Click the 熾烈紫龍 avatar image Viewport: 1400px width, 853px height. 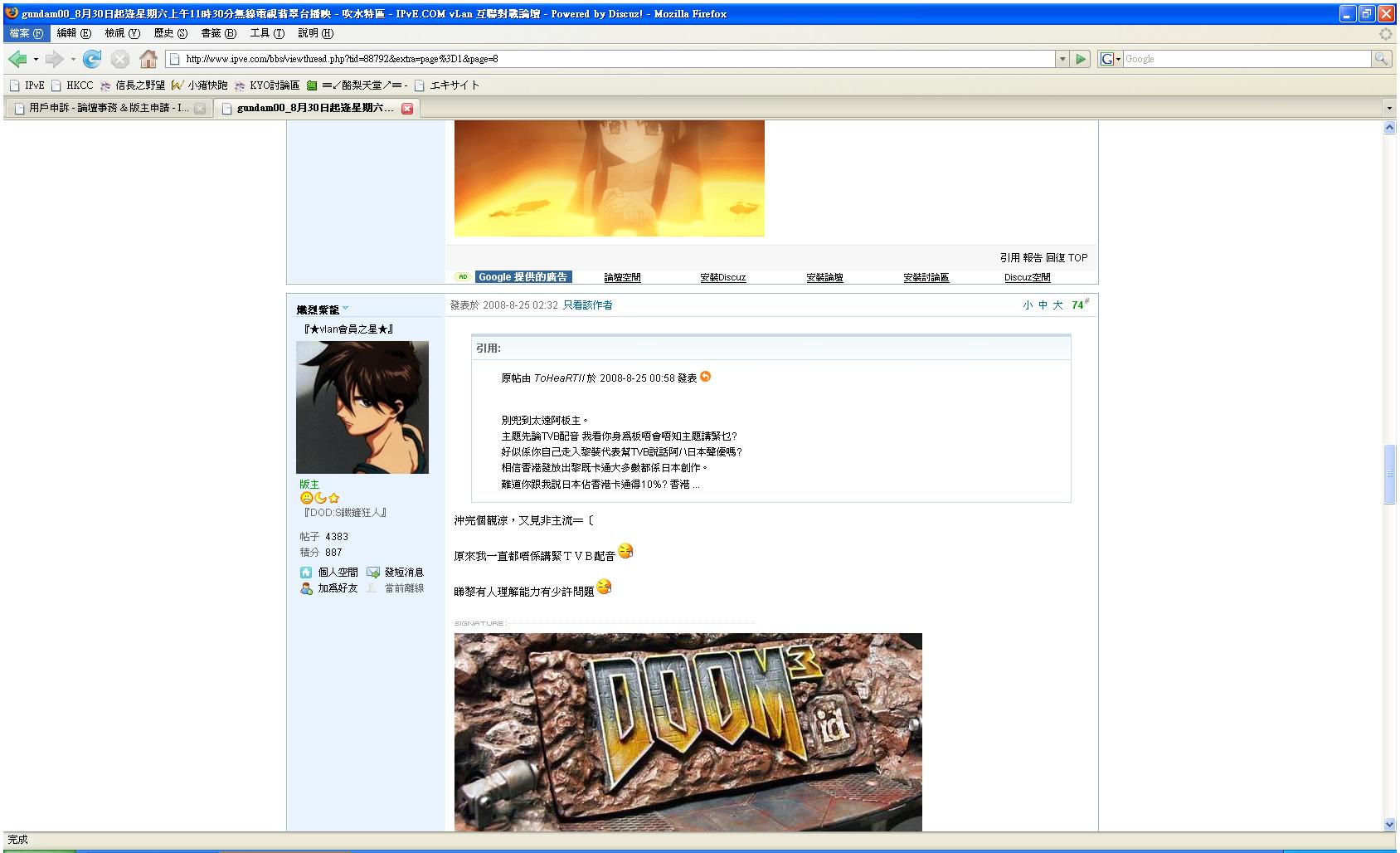coord(362,407)
